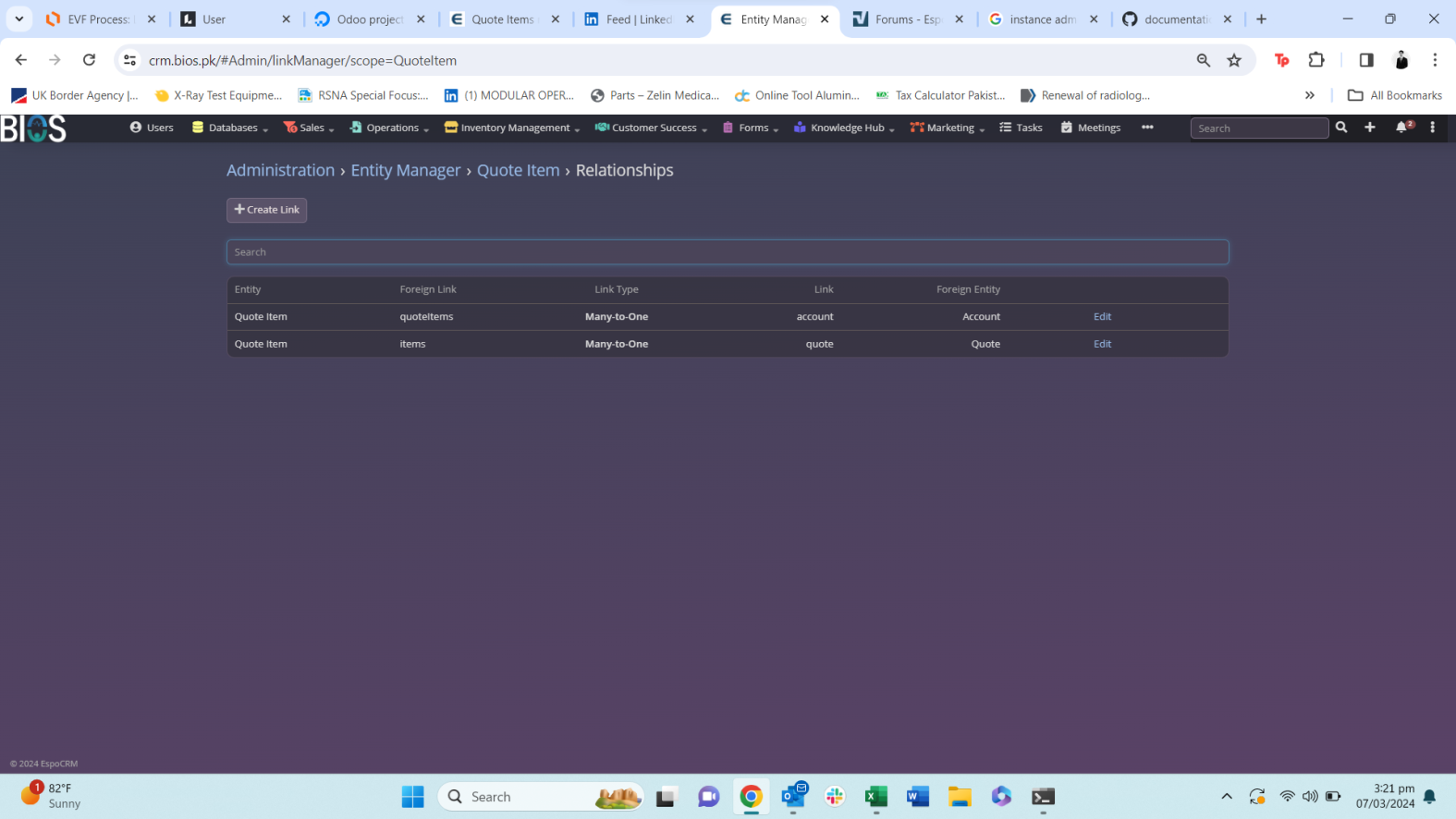Click the quick create plus icon
Screen dimensions: 1456x819
(1370, 128)
